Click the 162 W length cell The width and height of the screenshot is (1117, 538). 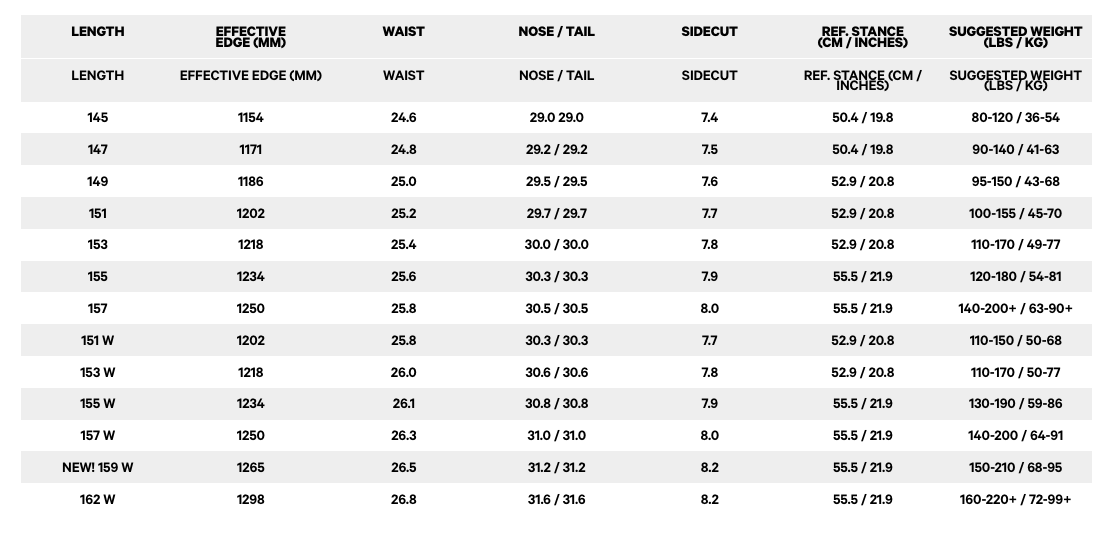click(x=98, y=500)
